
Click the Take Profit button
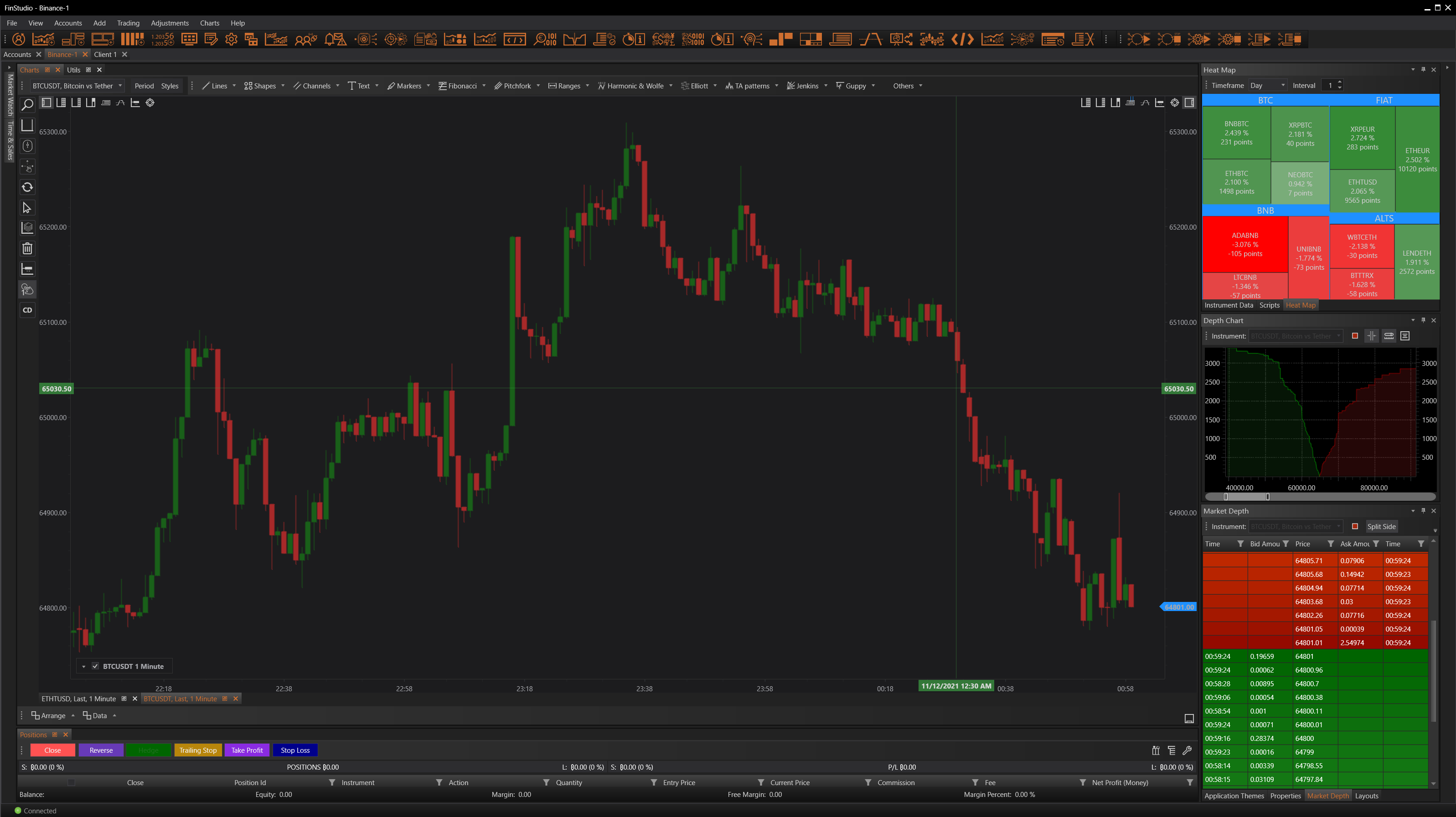247,750
